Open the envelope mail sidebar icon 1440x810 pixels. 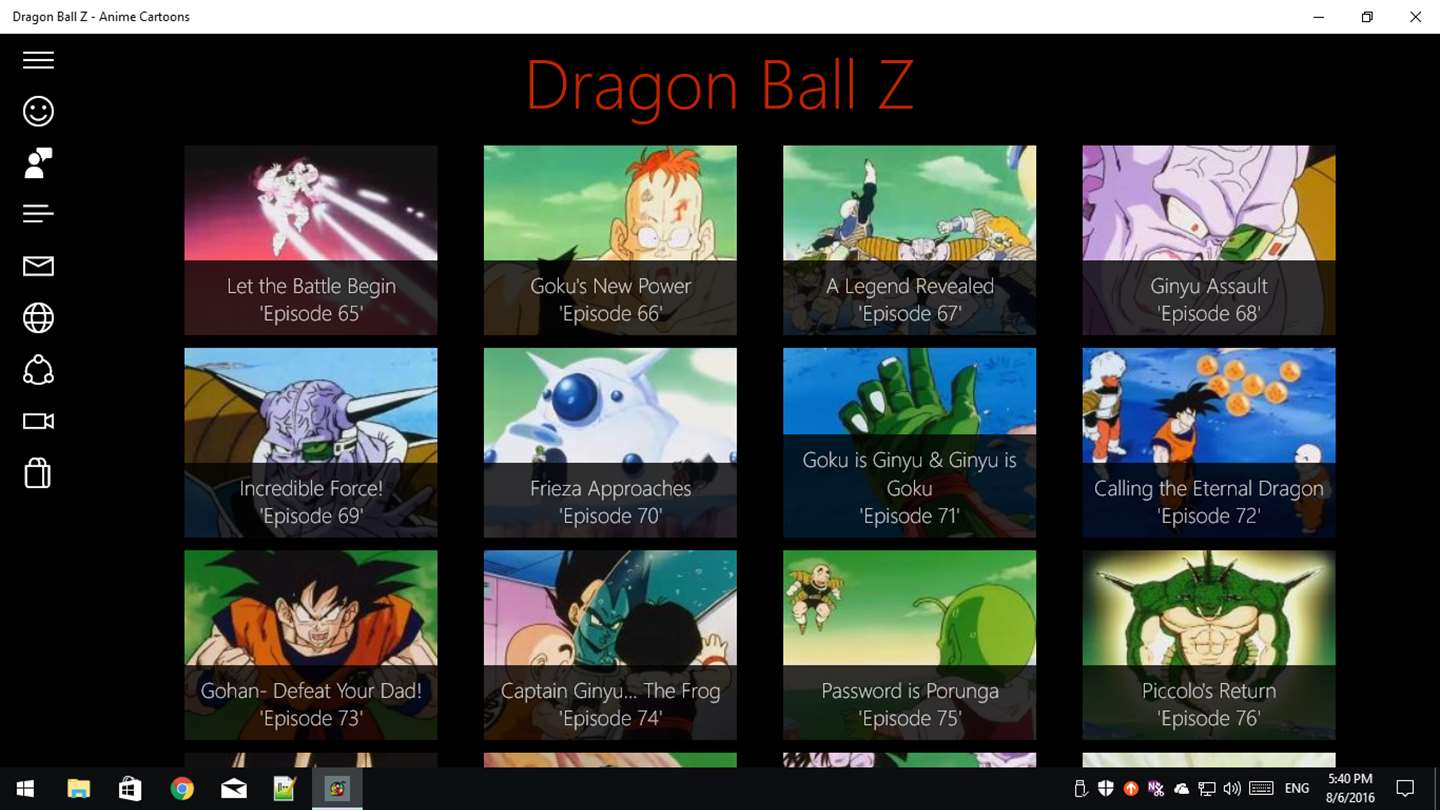(x=38, y=266)
